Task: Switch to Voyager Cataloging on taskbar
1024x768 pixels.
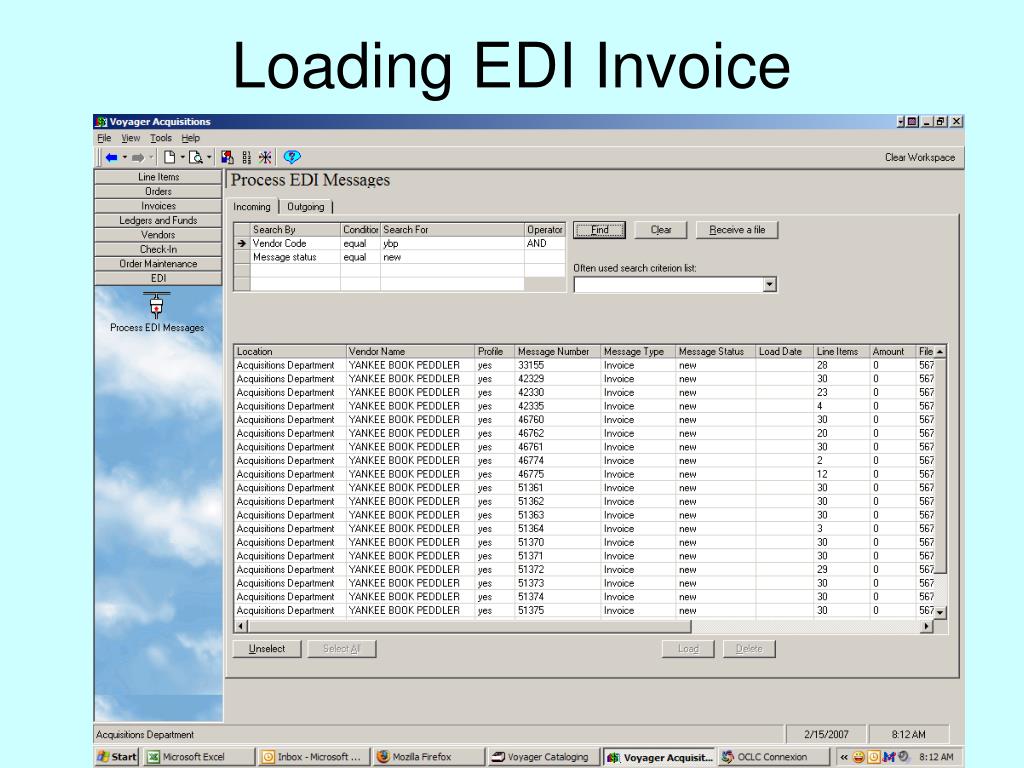Action: [543, 757]
